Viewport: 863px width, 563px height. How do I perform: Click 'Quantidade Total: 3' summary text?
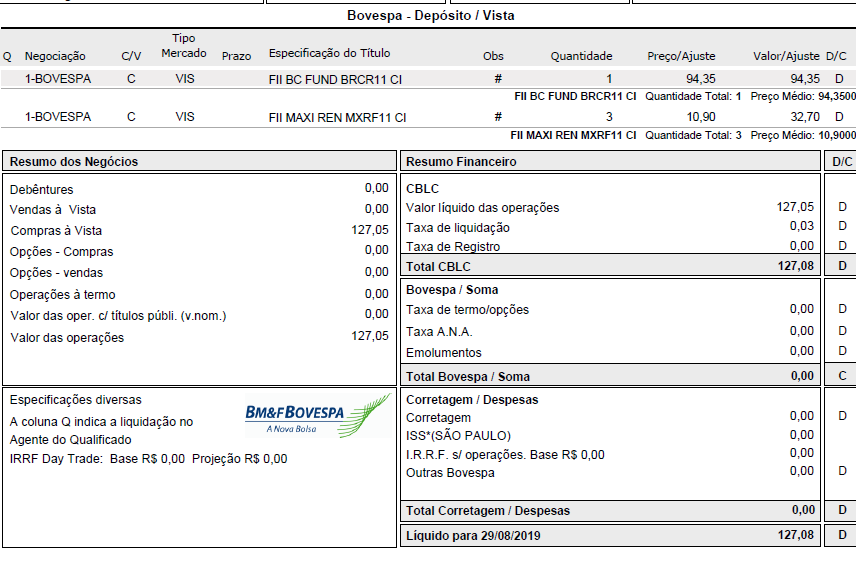click(693, 135)
